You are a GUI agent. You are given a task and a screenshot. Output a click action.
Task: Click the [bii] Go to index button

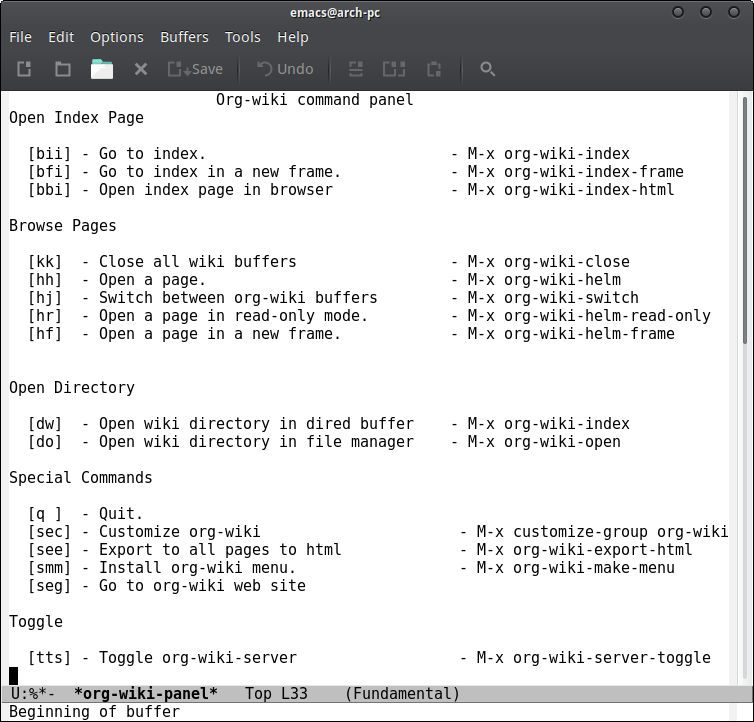(x=50, y=154)
